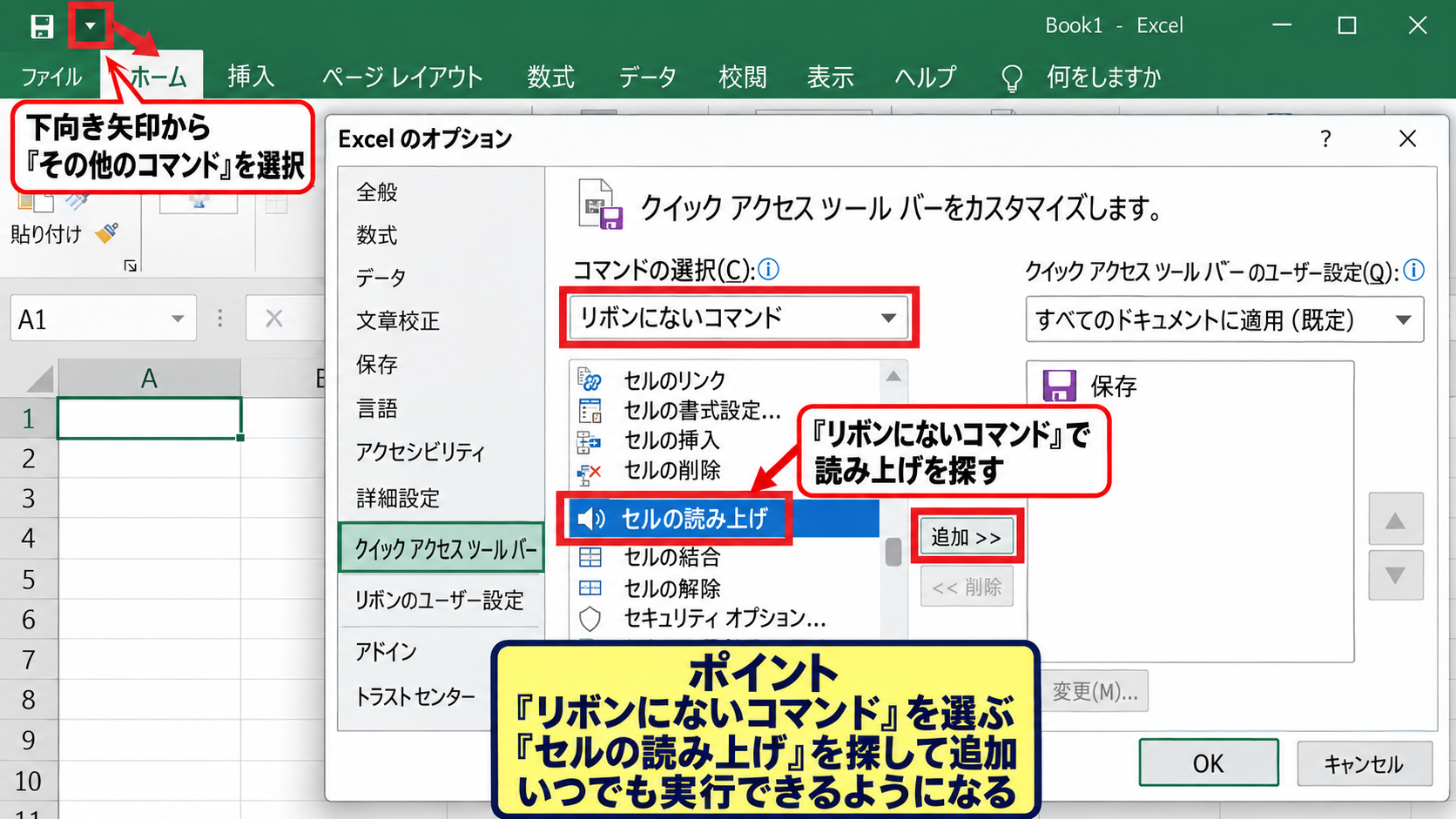This screenshot has height=819, width=1456.
Task: Expand the A1 Name Box dropdown
Action: pos(178,319)
